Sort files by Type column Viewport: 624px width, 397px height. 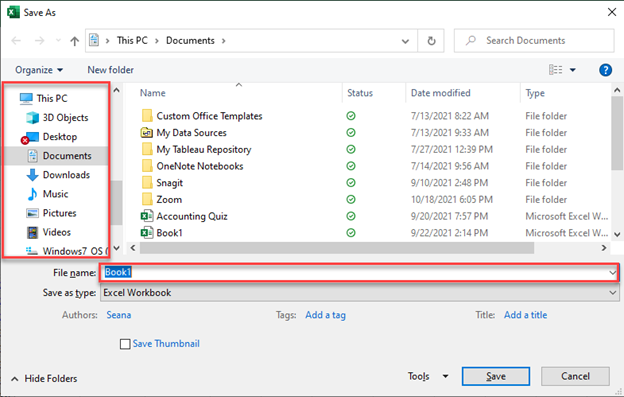pos(535,93)
